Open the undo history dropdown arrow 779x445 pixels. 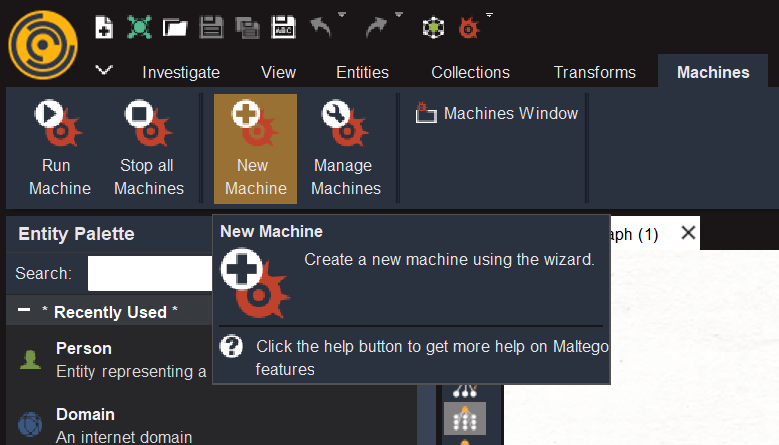(342, 15)
